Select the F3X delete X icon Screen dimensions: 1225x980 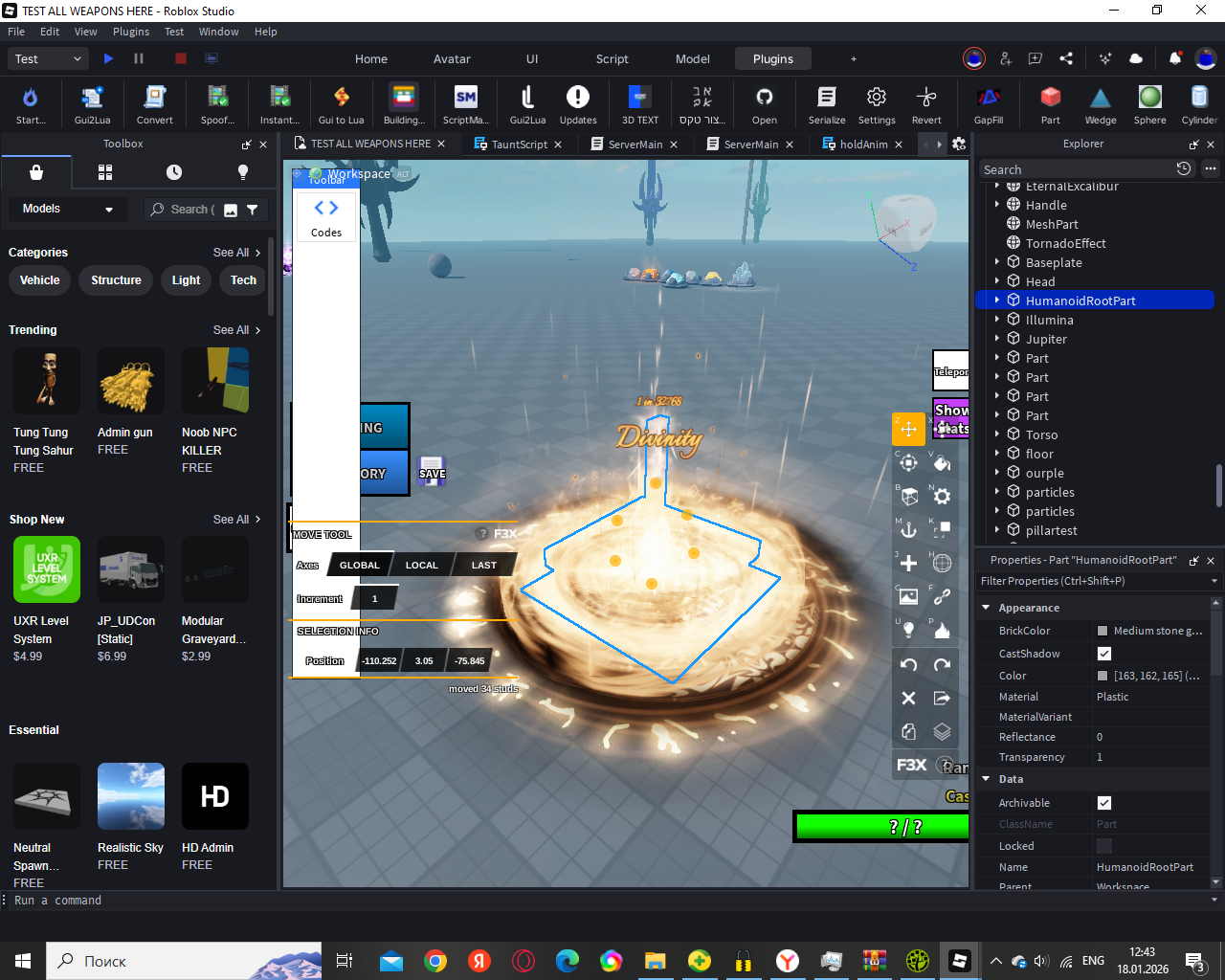coord(908,698)
